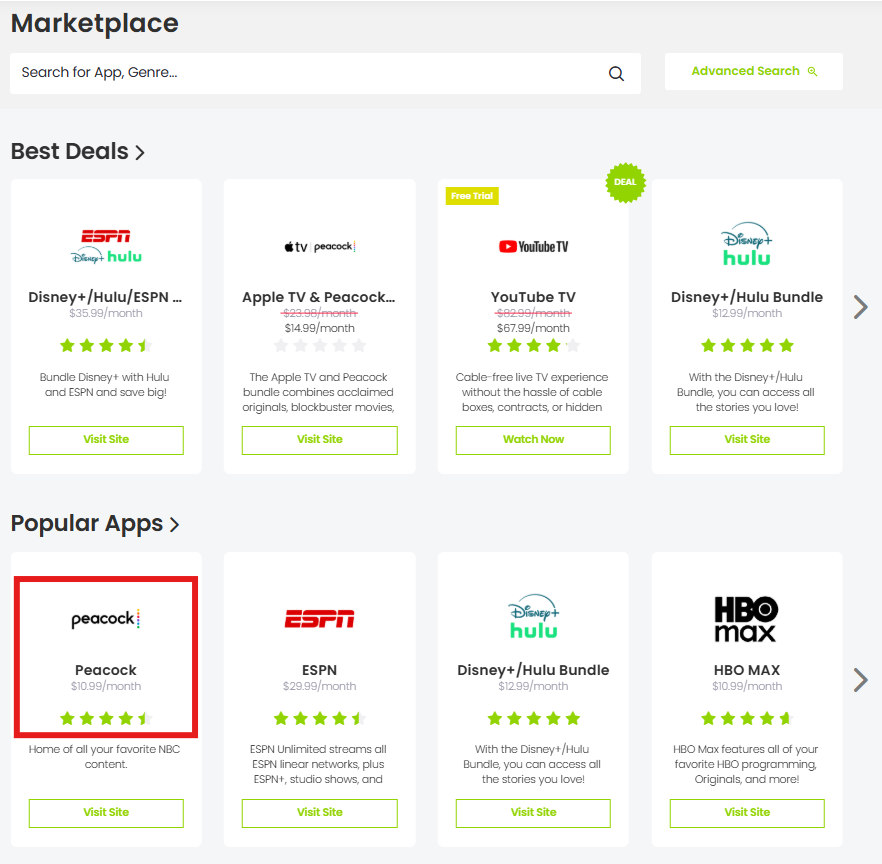
Task: Click the green DEAL badge
Action: pyautogui.click(x=626, y=183)
